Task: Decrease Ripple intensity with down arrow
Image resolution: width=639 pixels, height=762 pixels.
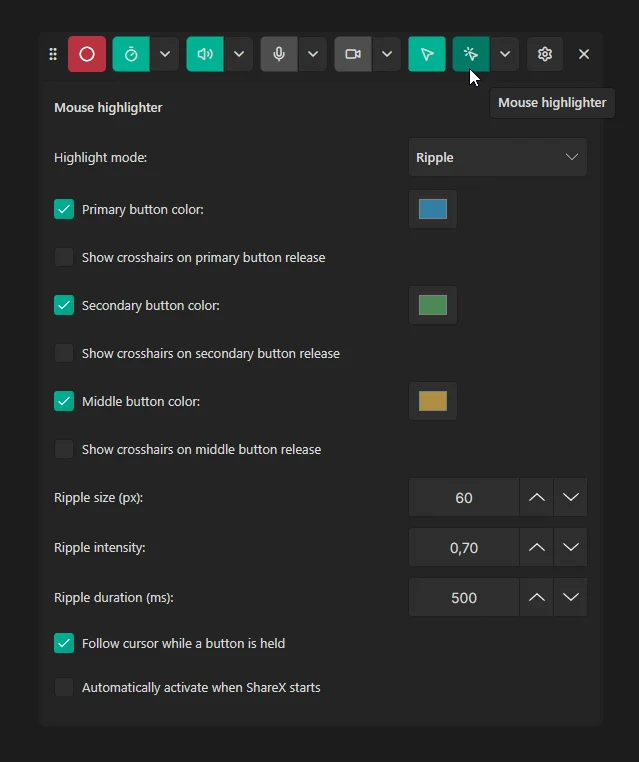Action: (x=570, y=547)
